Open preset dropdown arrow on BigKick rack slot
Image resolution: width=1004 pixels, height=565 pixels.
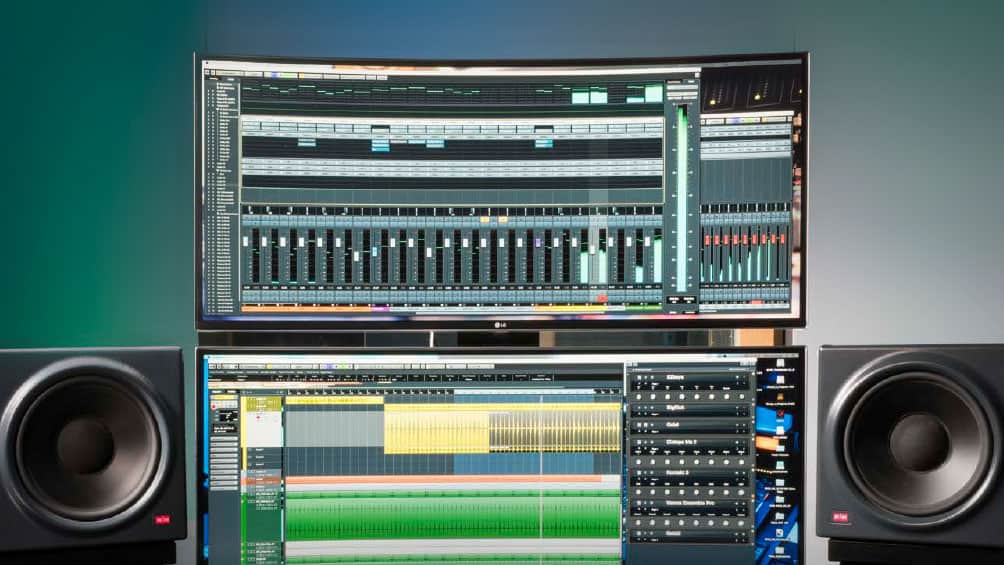pos(745,408)
